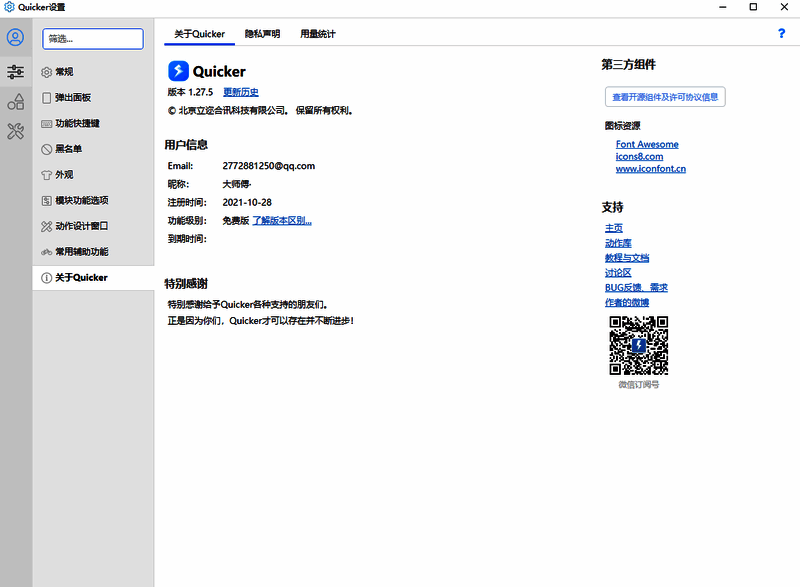The image size is (800, 587).
Task: Click the 查看开源组件及许可协议信息 button
Action: tap(666, 97)
